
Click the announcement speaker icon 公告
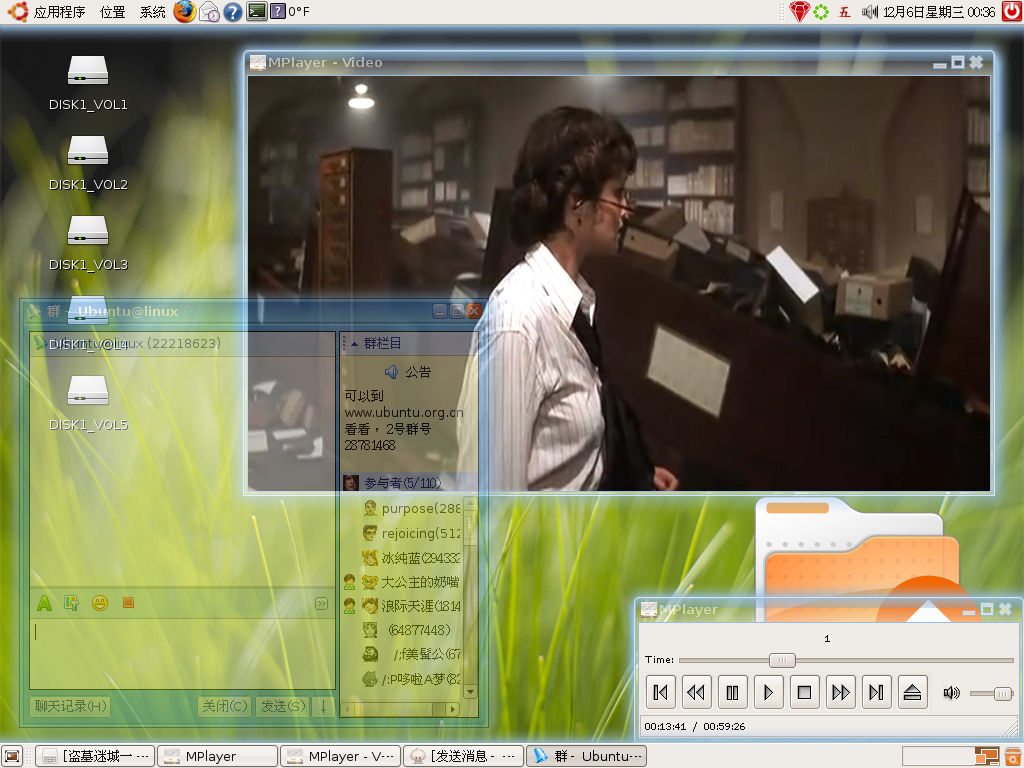coord(391,372)
